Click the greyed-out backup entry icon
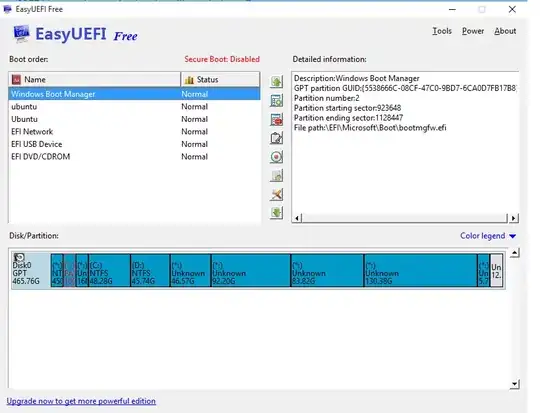The height and width of the screenshot is (413, 540). pos(277,176)
